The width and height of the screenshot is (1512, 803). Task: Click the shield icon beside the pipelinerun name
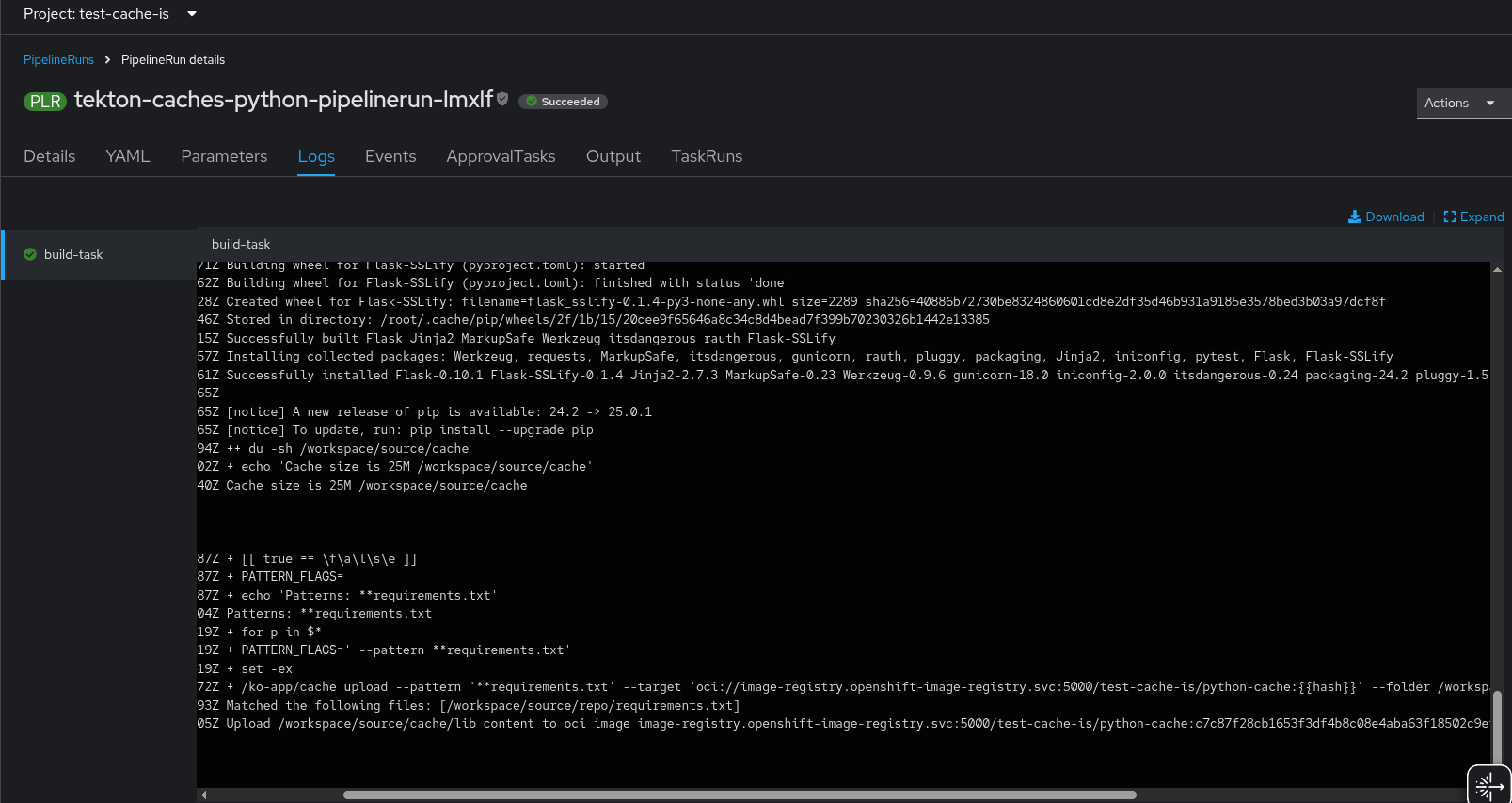(502, 99)
